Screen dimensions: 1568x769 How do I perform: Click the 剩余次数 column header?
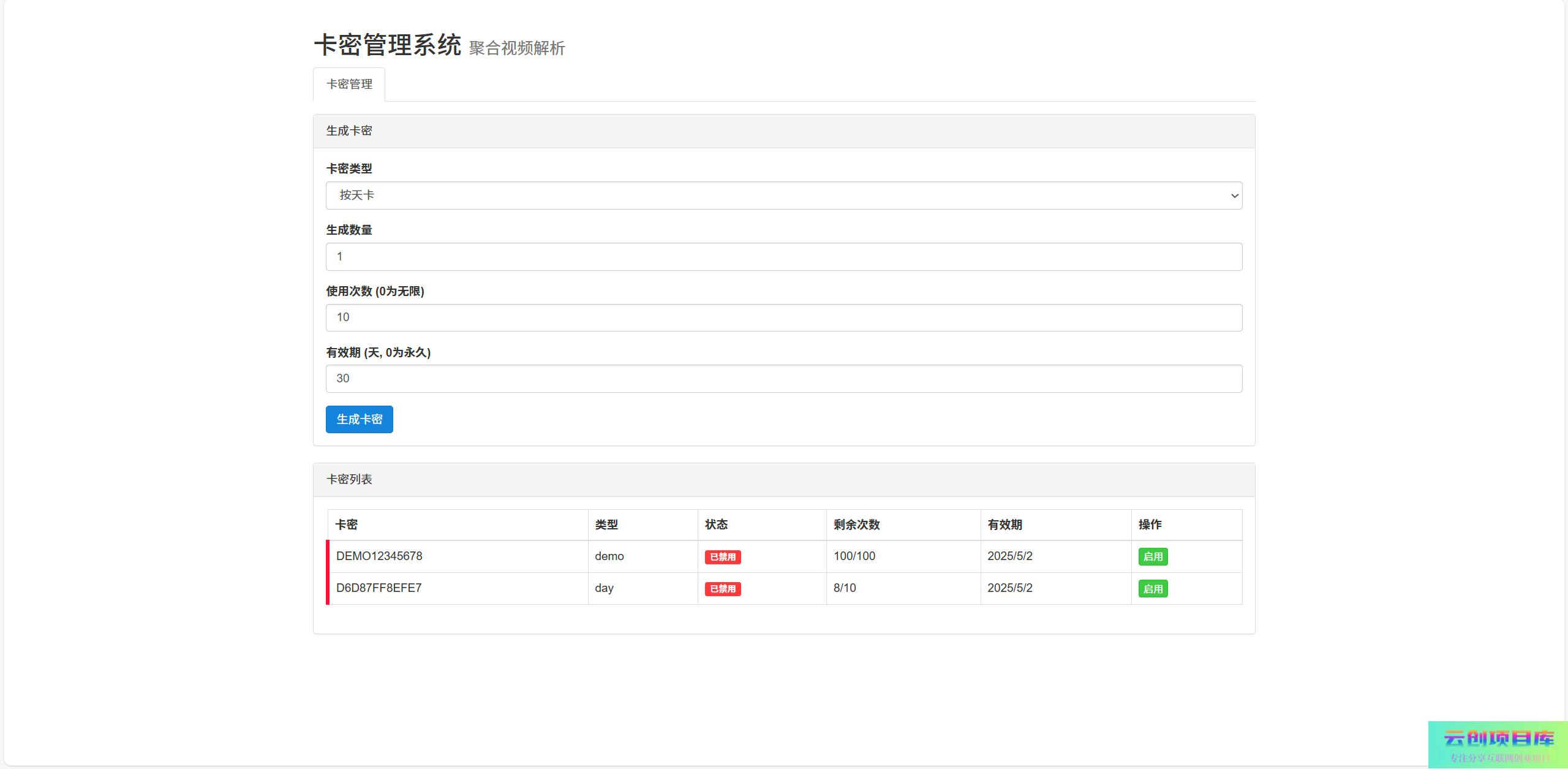point(856,525)
